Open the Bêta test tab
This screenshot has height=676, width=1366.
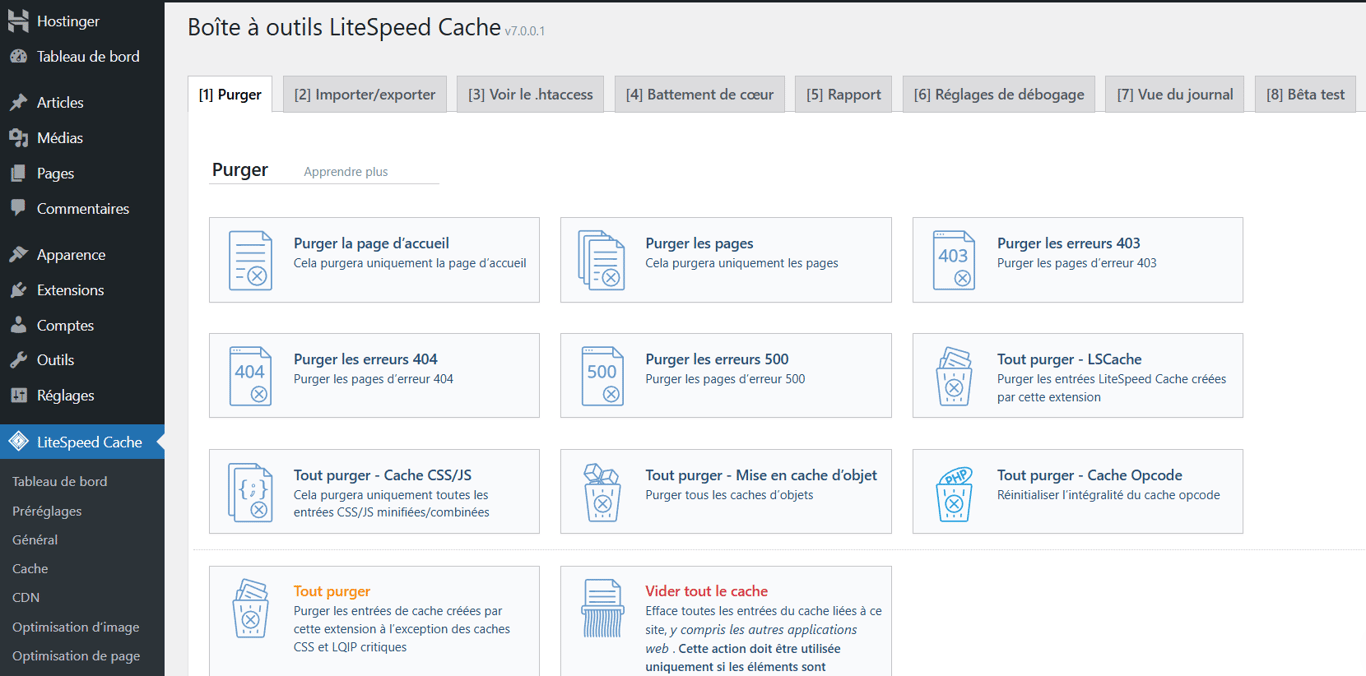tap(1305, 93)
